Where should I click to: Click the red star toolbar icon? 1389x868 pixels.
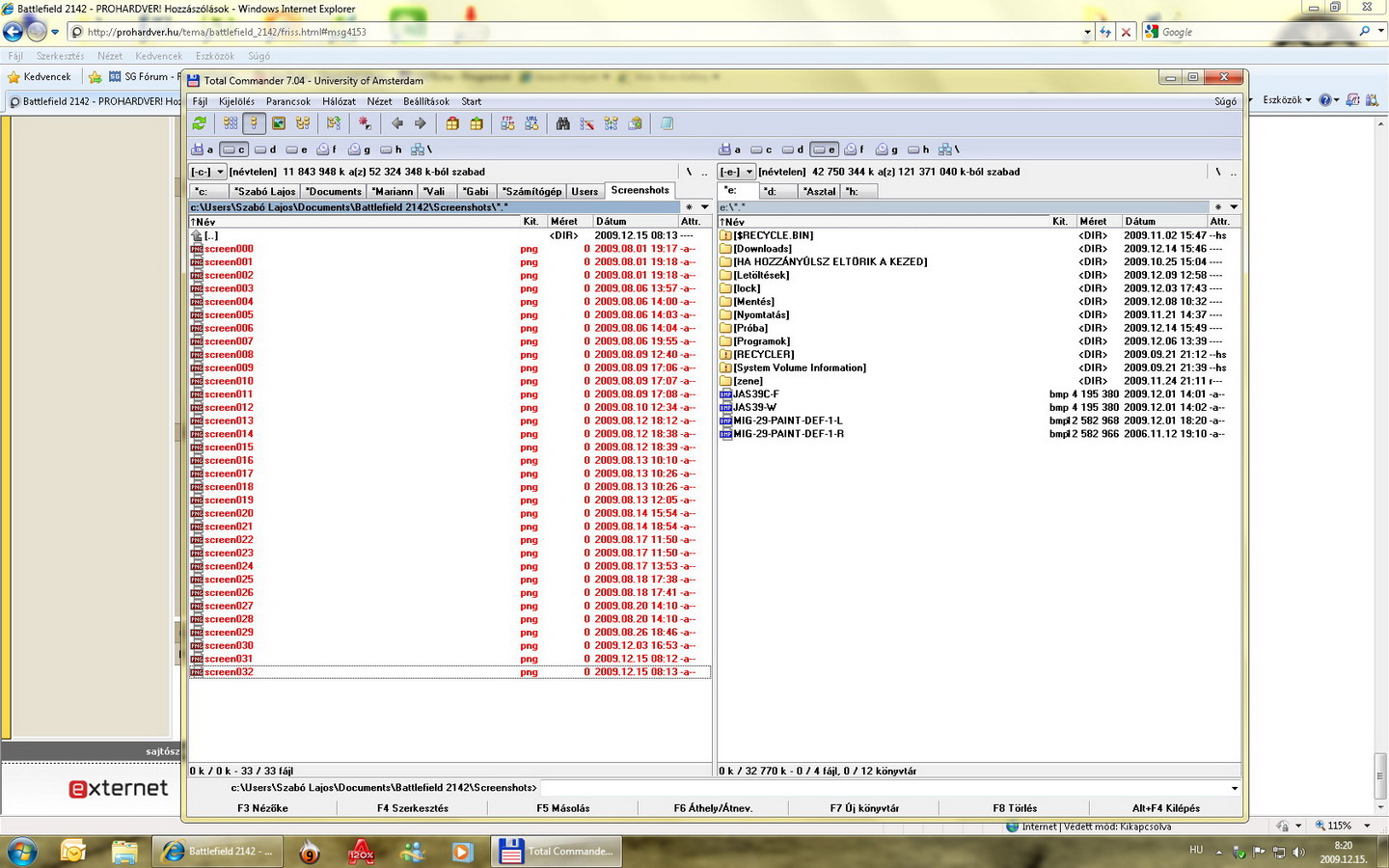(365, 123)
